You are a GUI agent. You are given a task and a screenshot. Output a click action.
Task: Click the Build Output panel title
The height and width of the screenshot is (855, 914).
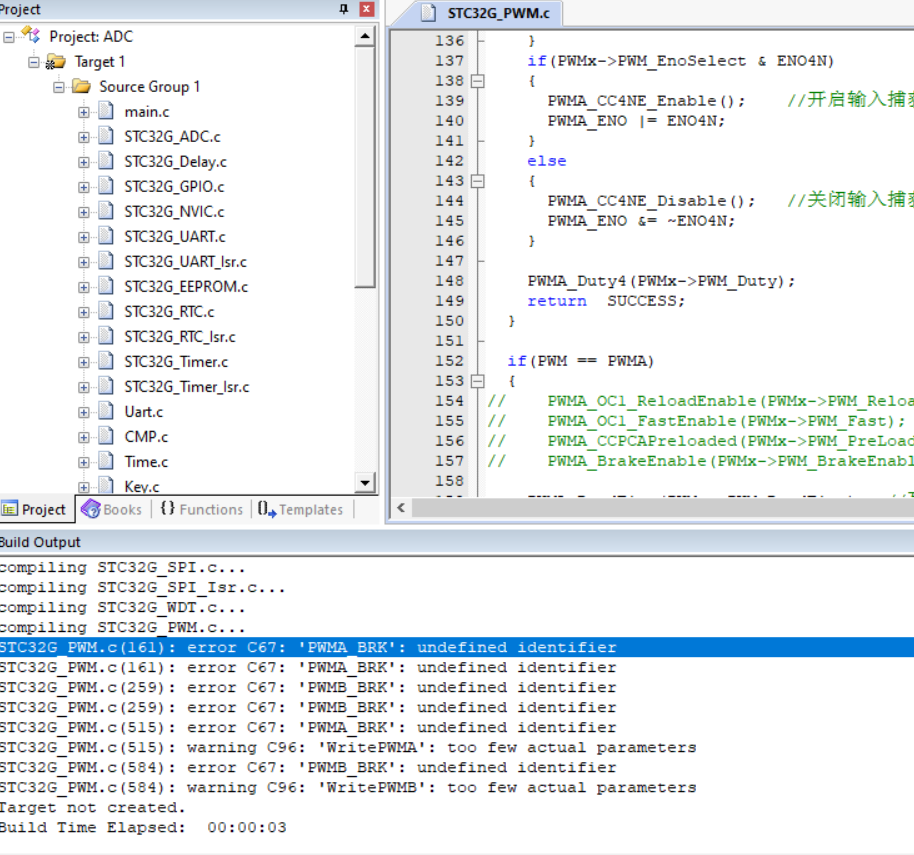click(40, 542)
